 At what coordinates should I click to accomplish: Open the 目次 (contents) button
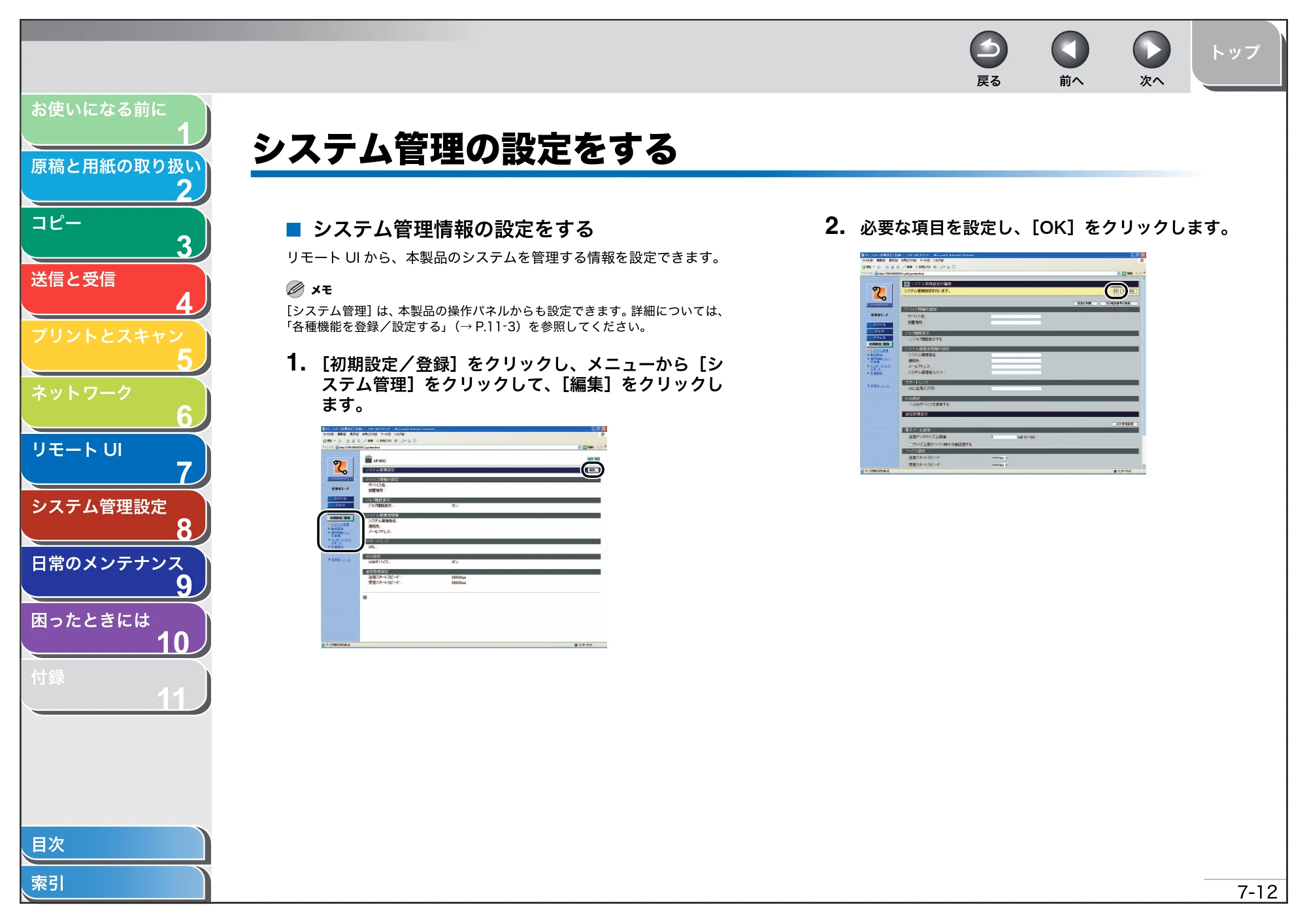tap(113, 844)
